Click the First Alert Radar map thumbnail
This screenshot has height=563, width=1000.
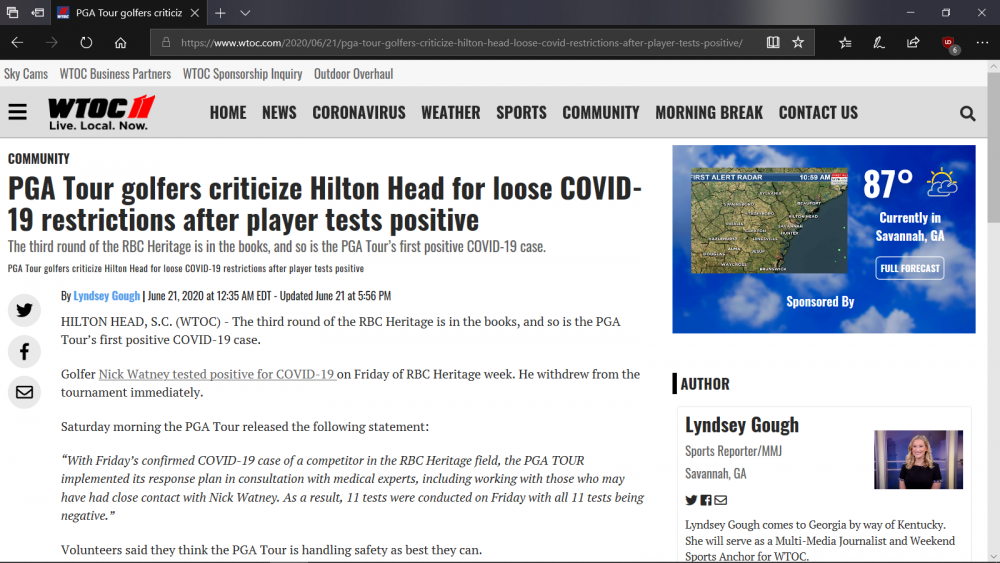pos(769,221)
